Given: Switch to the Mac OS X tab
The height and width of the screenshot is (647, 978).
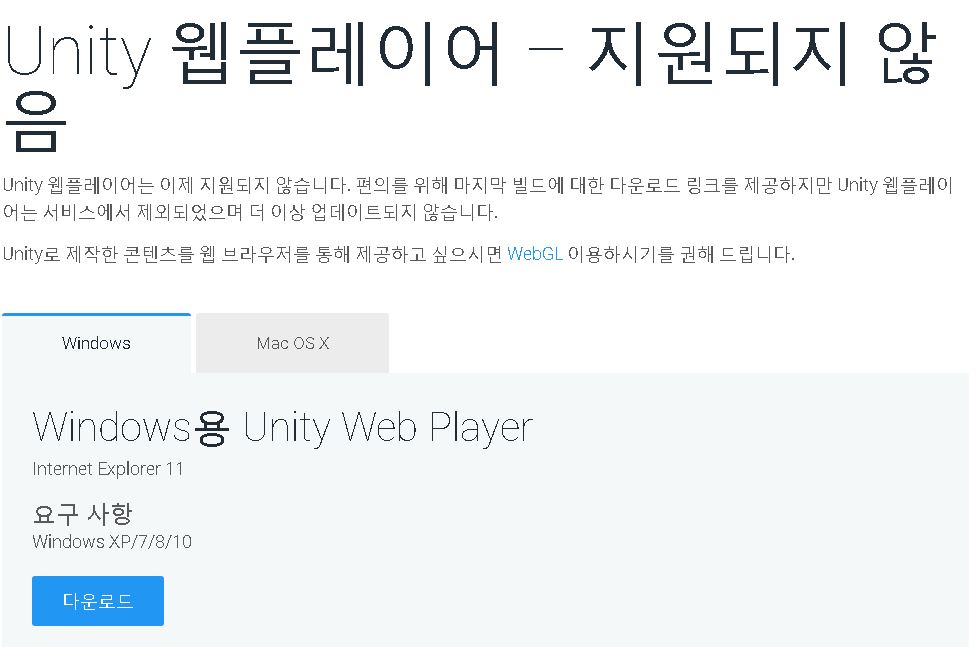Looking at the screenshot, I should [293, 343].
